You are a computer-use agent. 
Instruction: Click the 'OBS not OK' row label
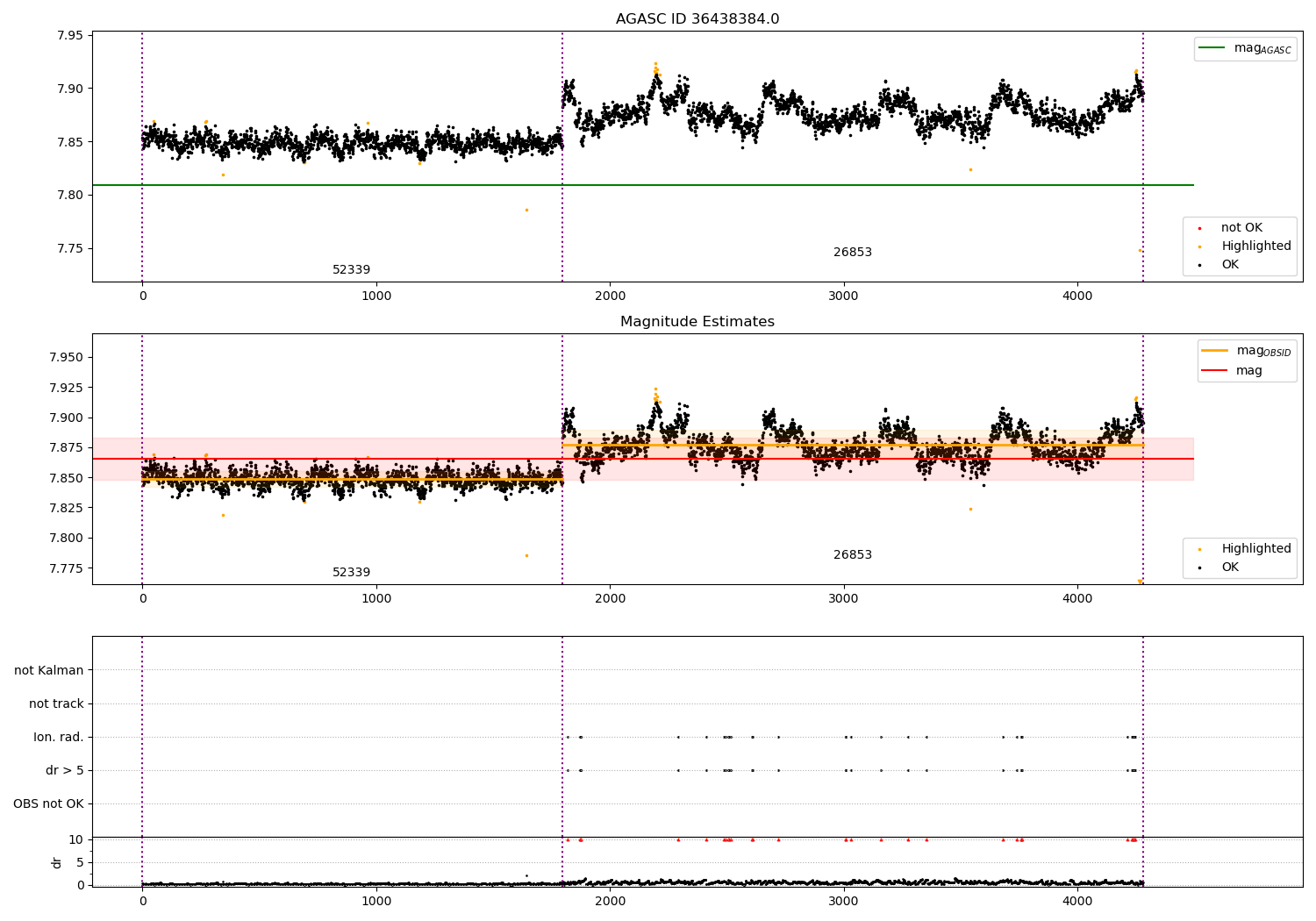pos(49,803)
